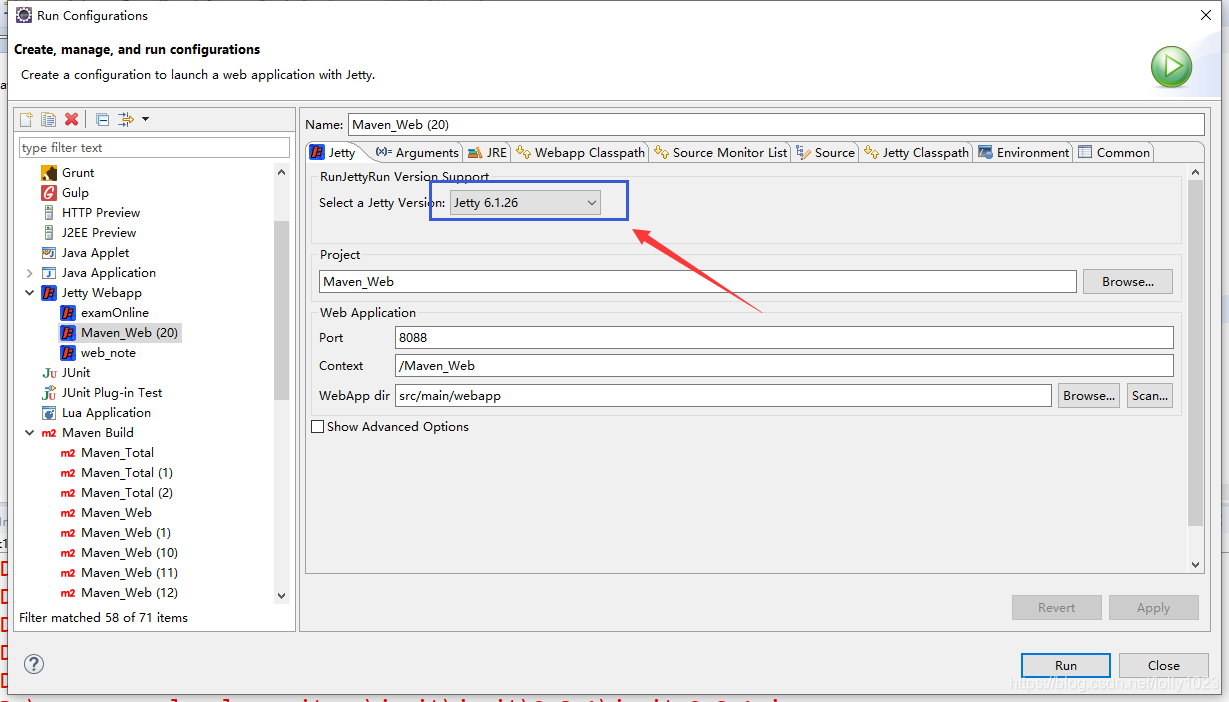Click the Project text field
Image resolution: width=1229 pixels, height=702 pixels.
tap(698, 282)
